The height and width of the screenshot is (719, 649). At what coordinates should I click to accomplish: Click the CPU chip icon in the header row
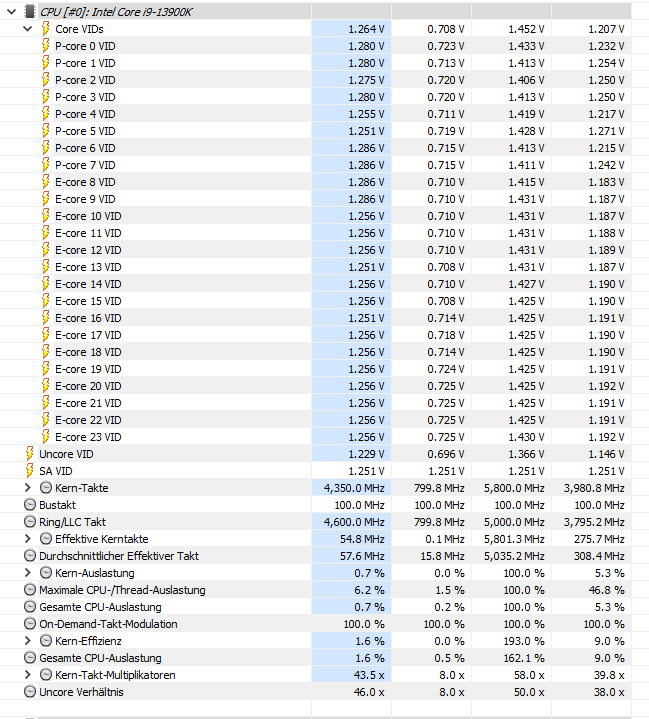tap(30, 11)
